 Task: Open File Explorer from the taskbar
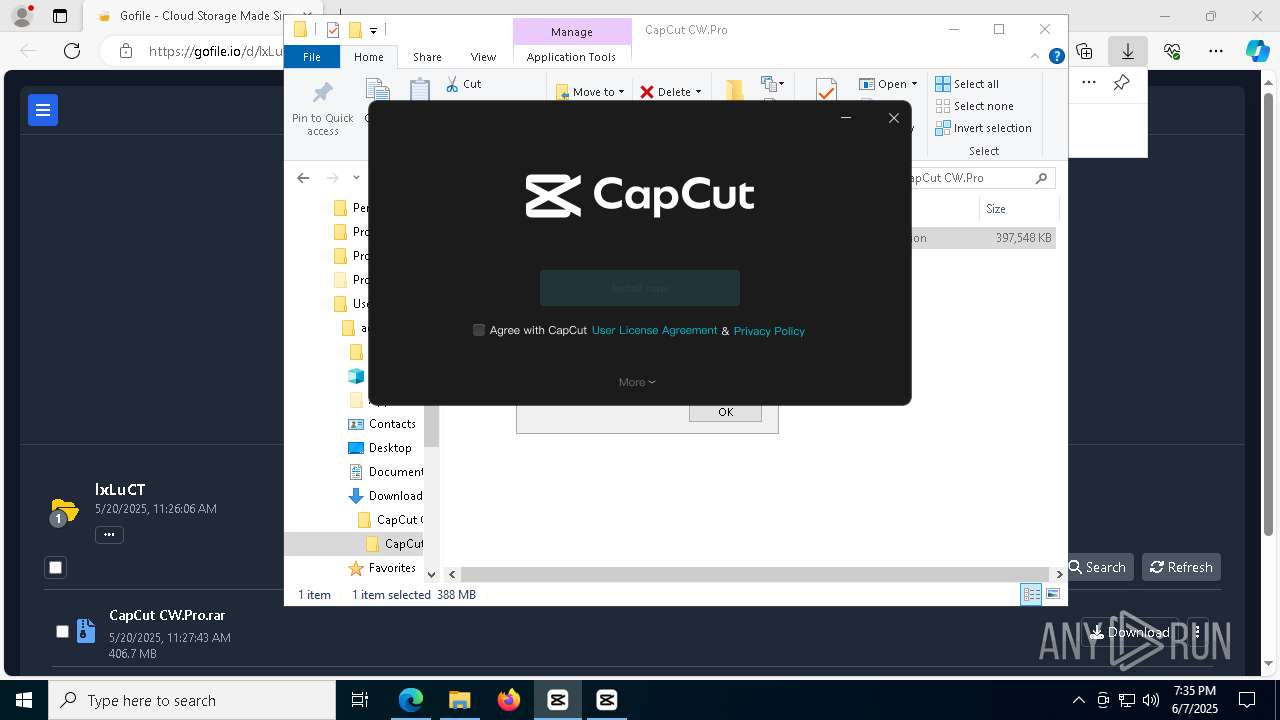pyautogui.click(x=459, y=700)
